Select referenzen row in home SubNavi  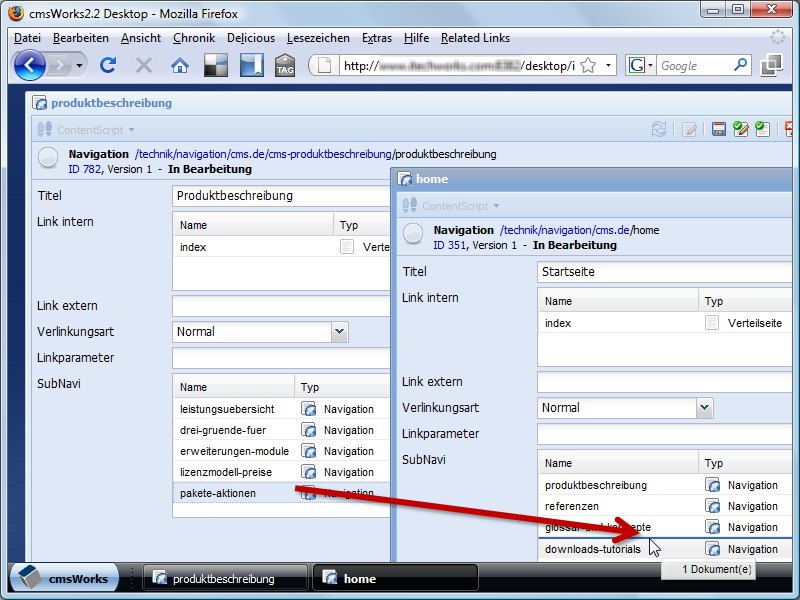[x=665, y=506]
